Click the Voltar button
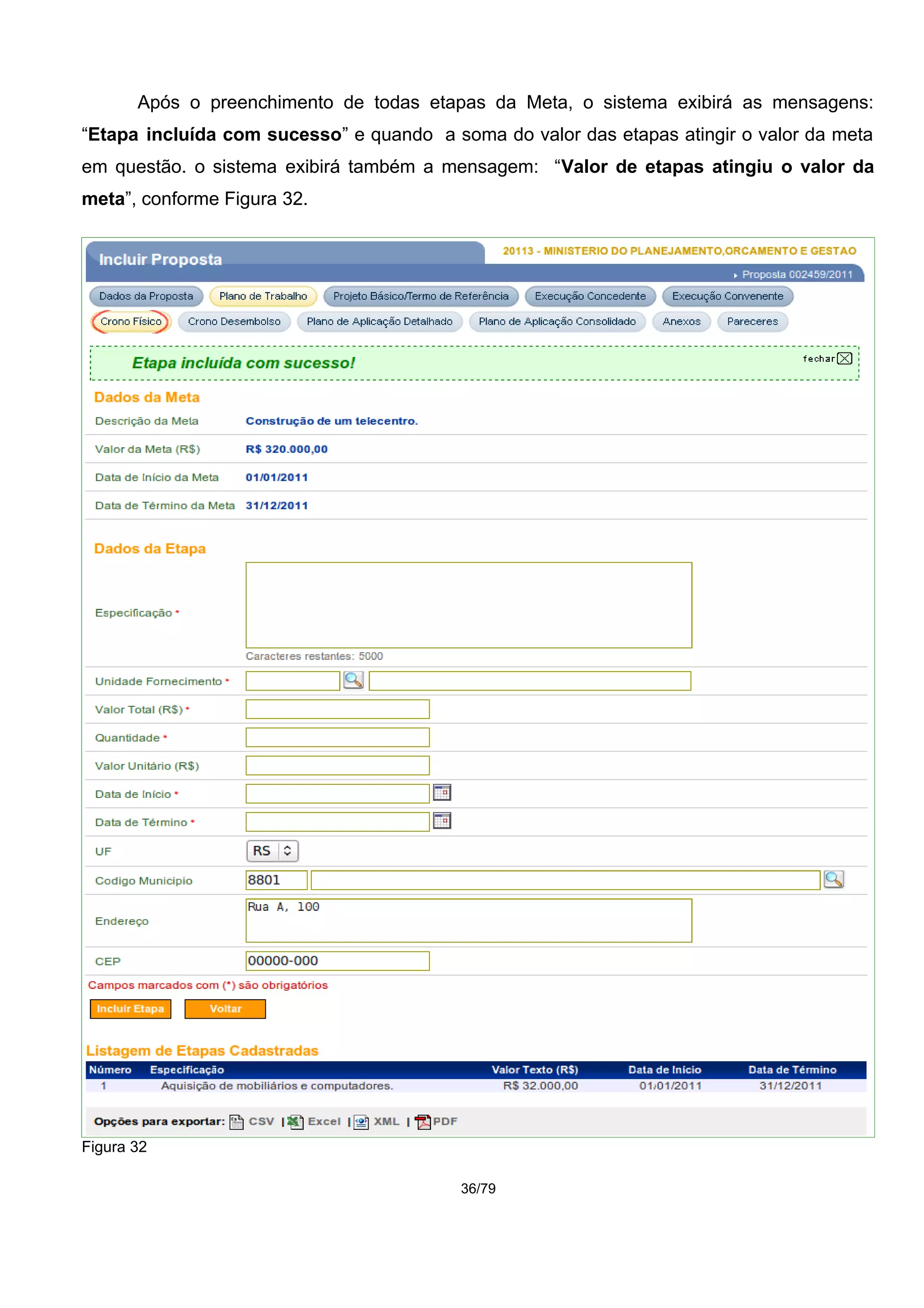Image resolution: width=924 pixels, height=1308 pixels. (x=226, y=1009)
